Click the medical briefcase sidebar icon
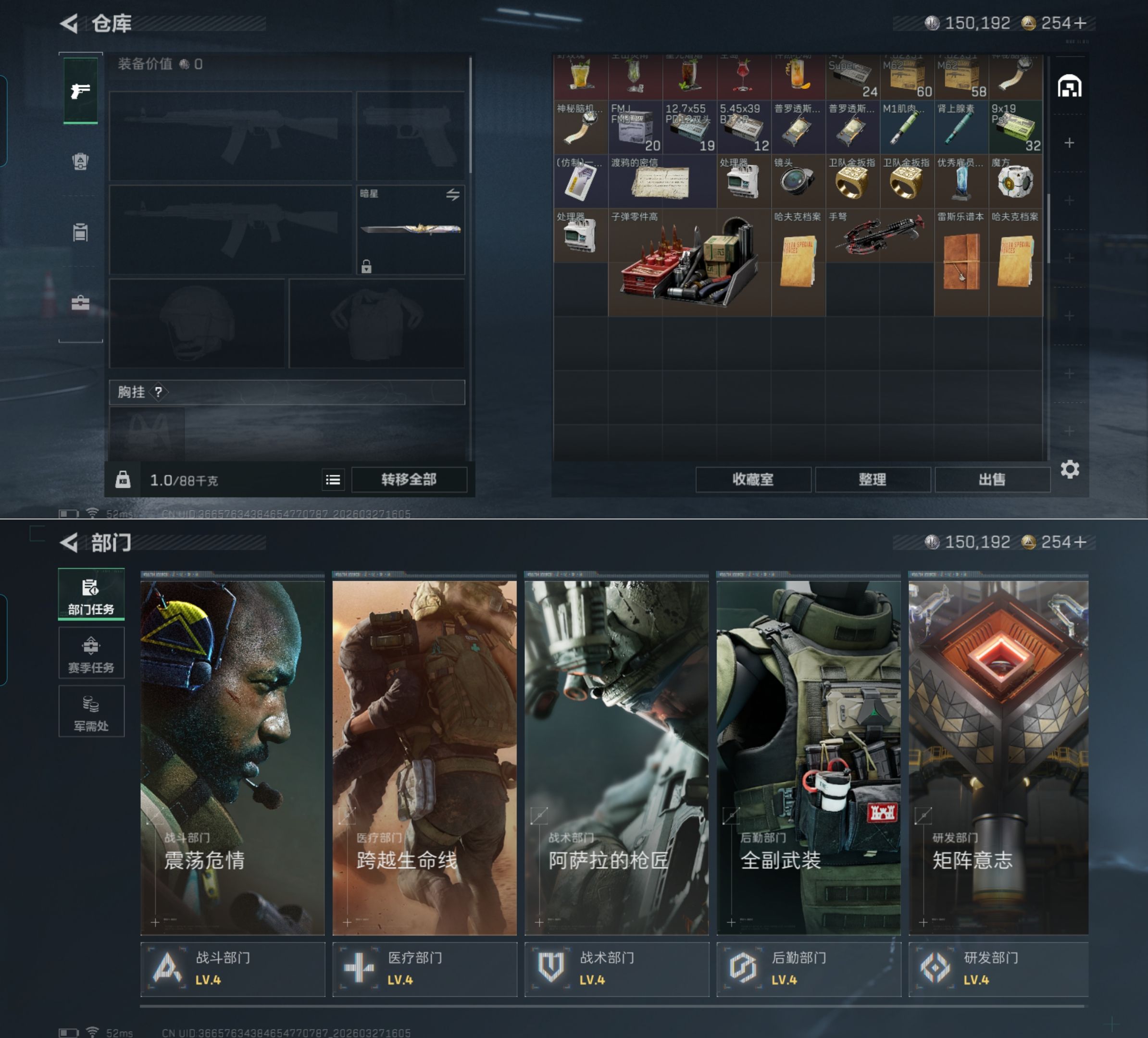Screen dimensions: 1148x1038 click(x=80, y=303)
